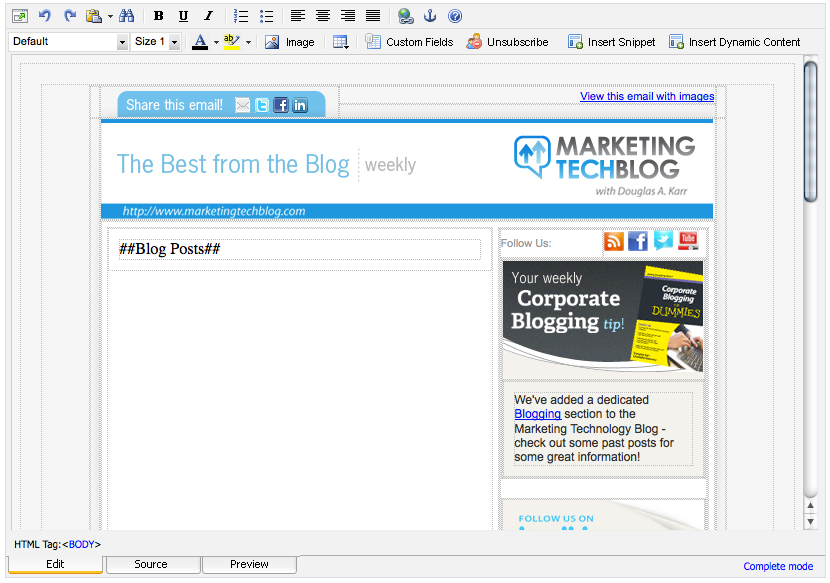Click Facebook icon beside Follow Us
830x583 pixels.
(x=638, y=241)
